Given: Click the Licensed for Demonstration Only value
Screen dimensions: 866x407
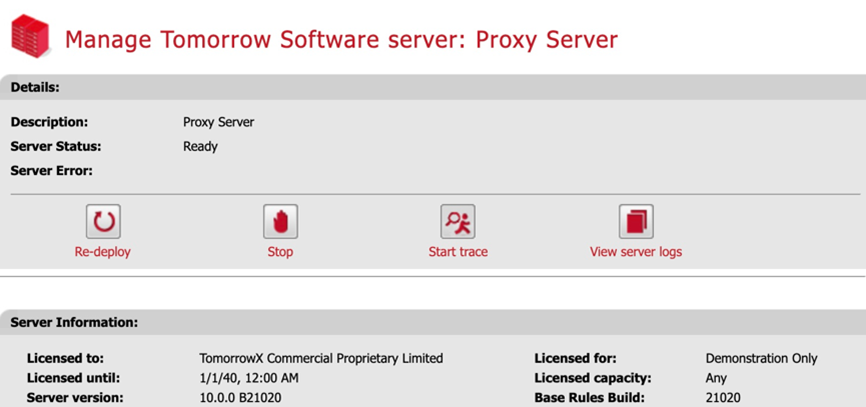Looking at the screenshot, I should pos(761,358).
